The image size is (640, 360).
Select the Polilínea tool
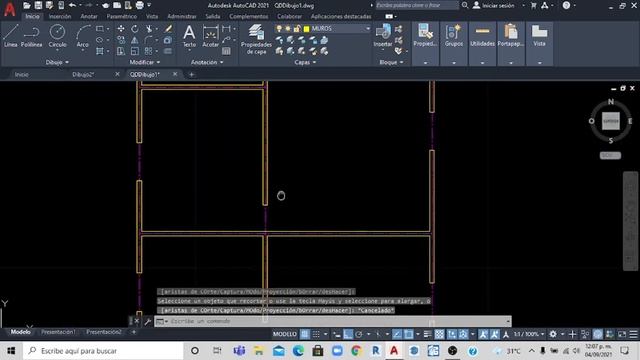point(31,36)
